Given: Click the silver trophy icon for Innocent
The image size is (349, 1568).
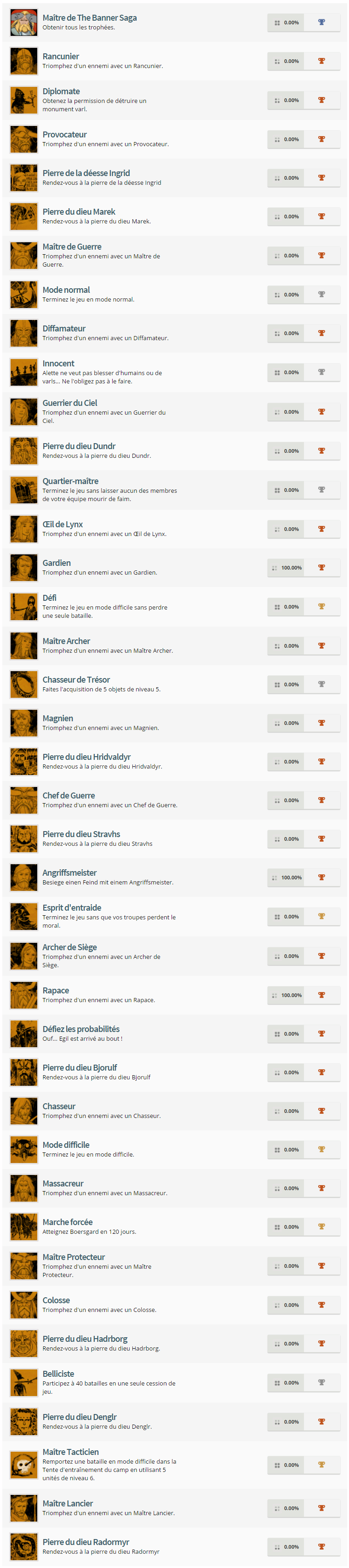Looking at the screenshot, I should 321,372.
